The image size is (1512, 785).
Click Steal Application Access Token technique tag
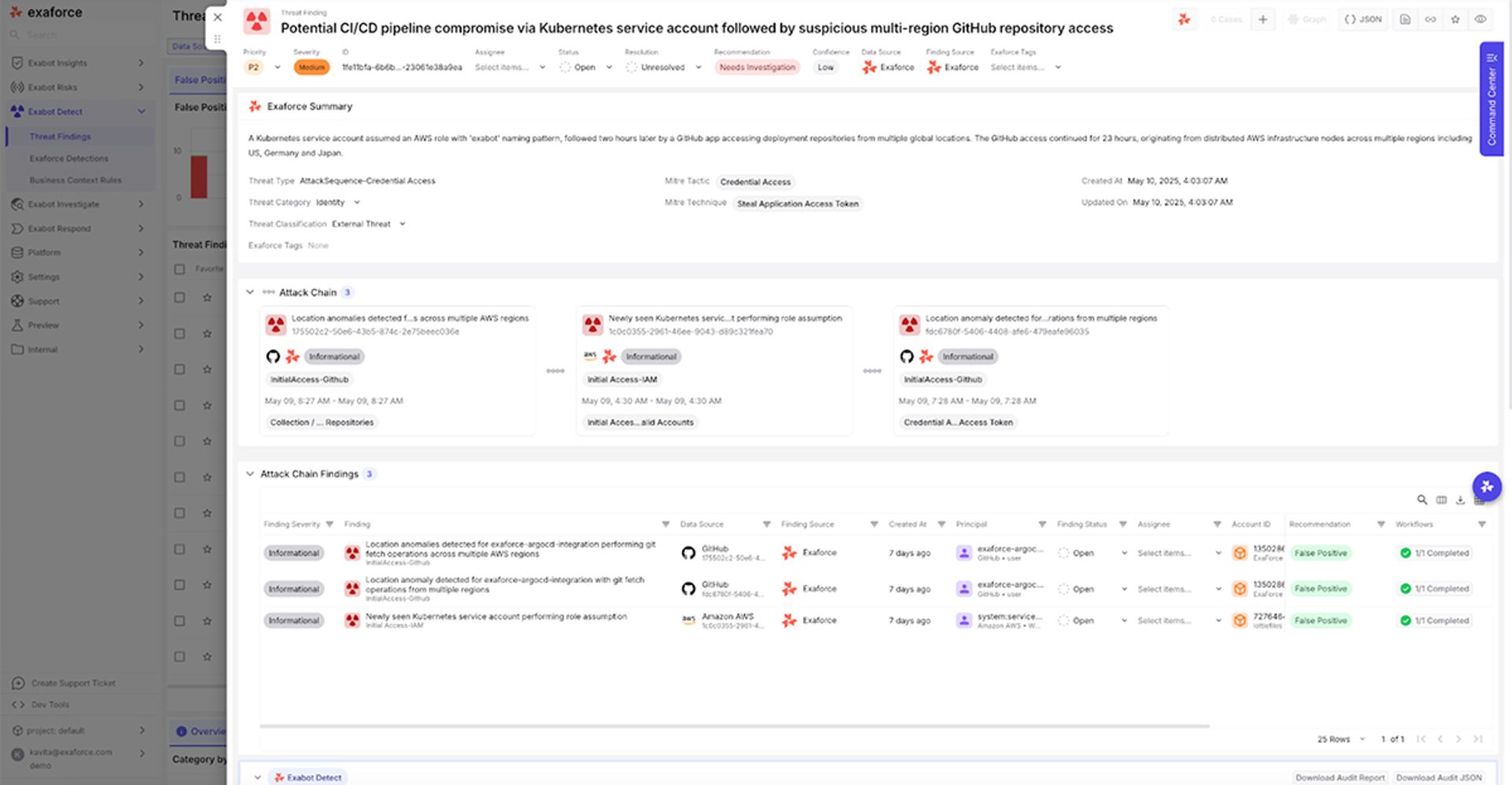(798, 204)
